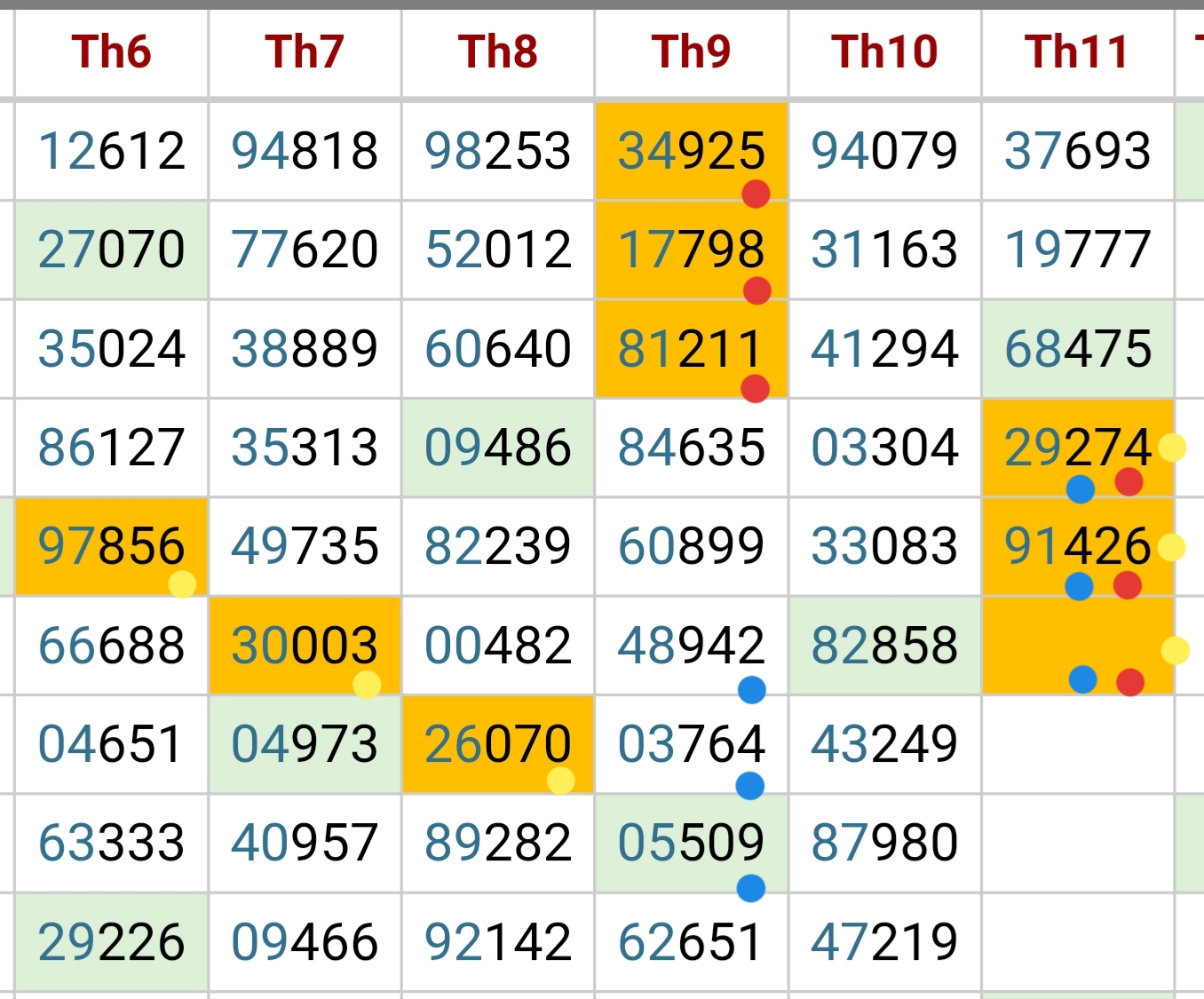
Task: Click the yellow dot under 30003
Action: [367, 685]
